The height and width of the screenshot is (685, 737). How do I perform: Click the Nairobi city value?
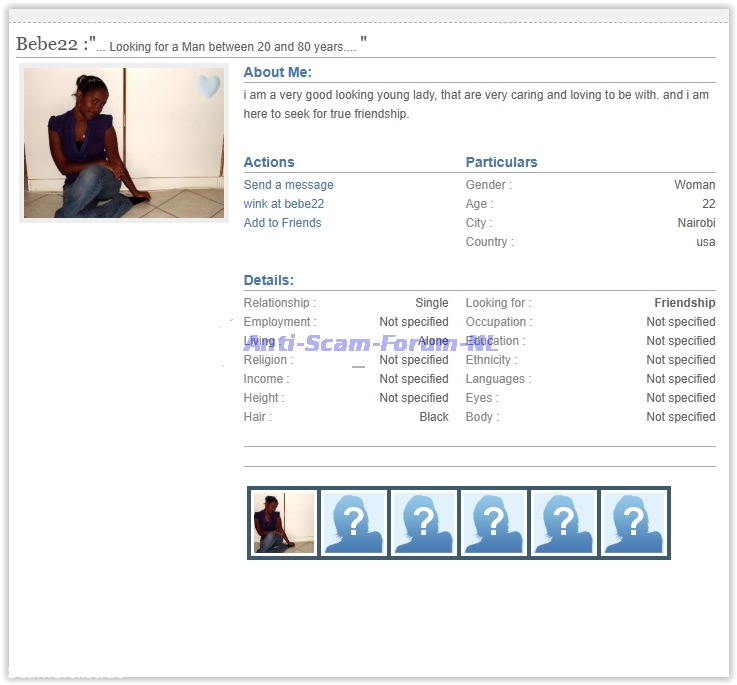(696, 223)
